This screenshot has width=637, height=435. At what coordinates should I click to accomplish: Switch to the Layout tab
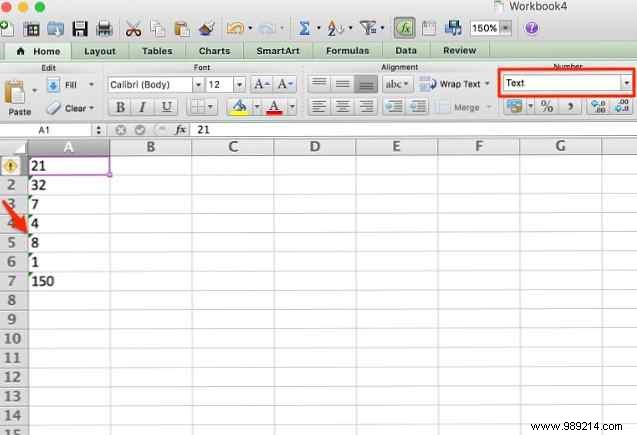100,51
